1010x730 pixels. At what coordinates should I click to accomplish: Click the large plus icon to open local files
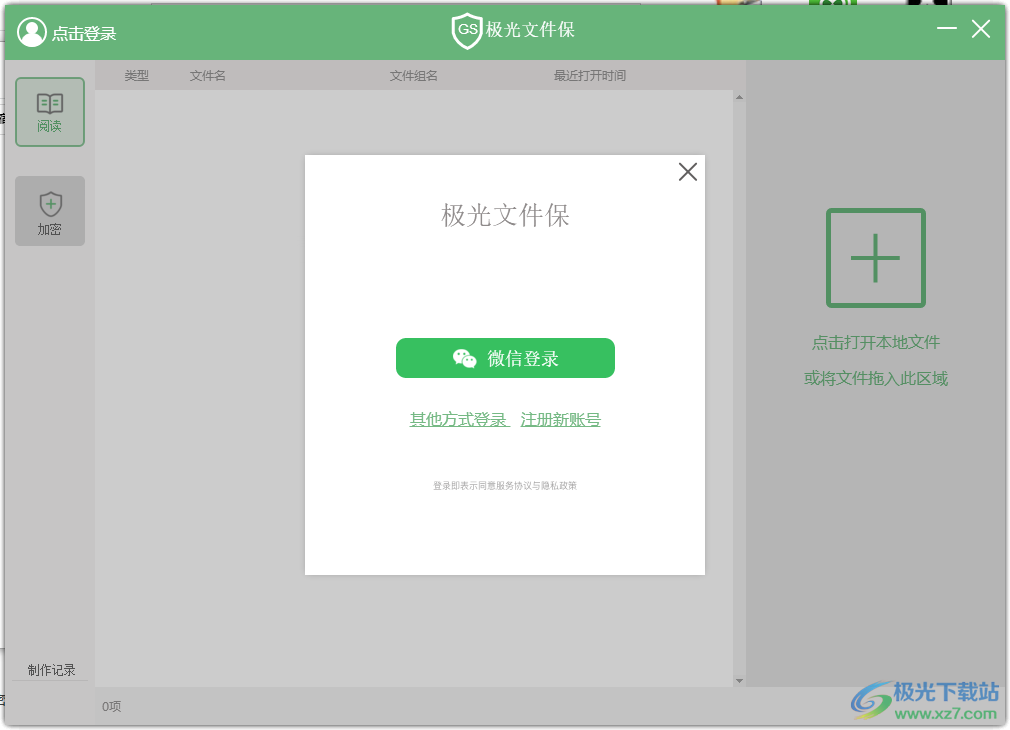(x=875, y=258)
